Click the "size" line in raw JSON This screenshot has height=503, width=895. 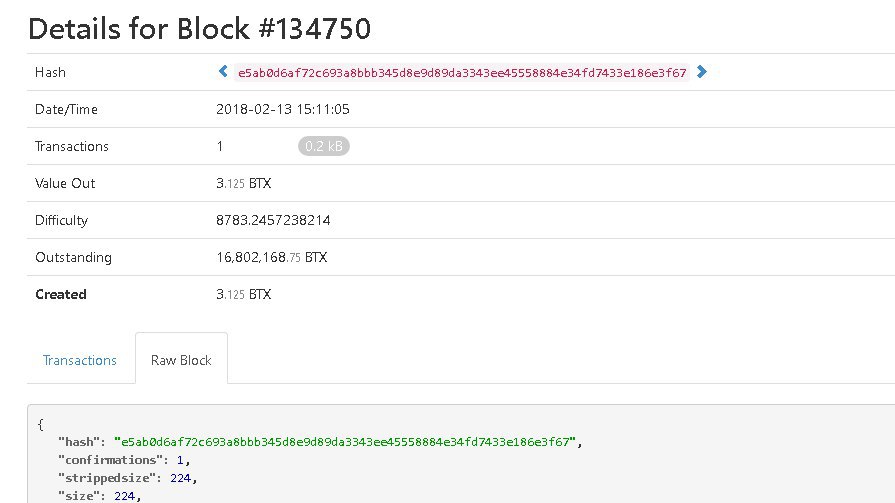click(101, 495)
